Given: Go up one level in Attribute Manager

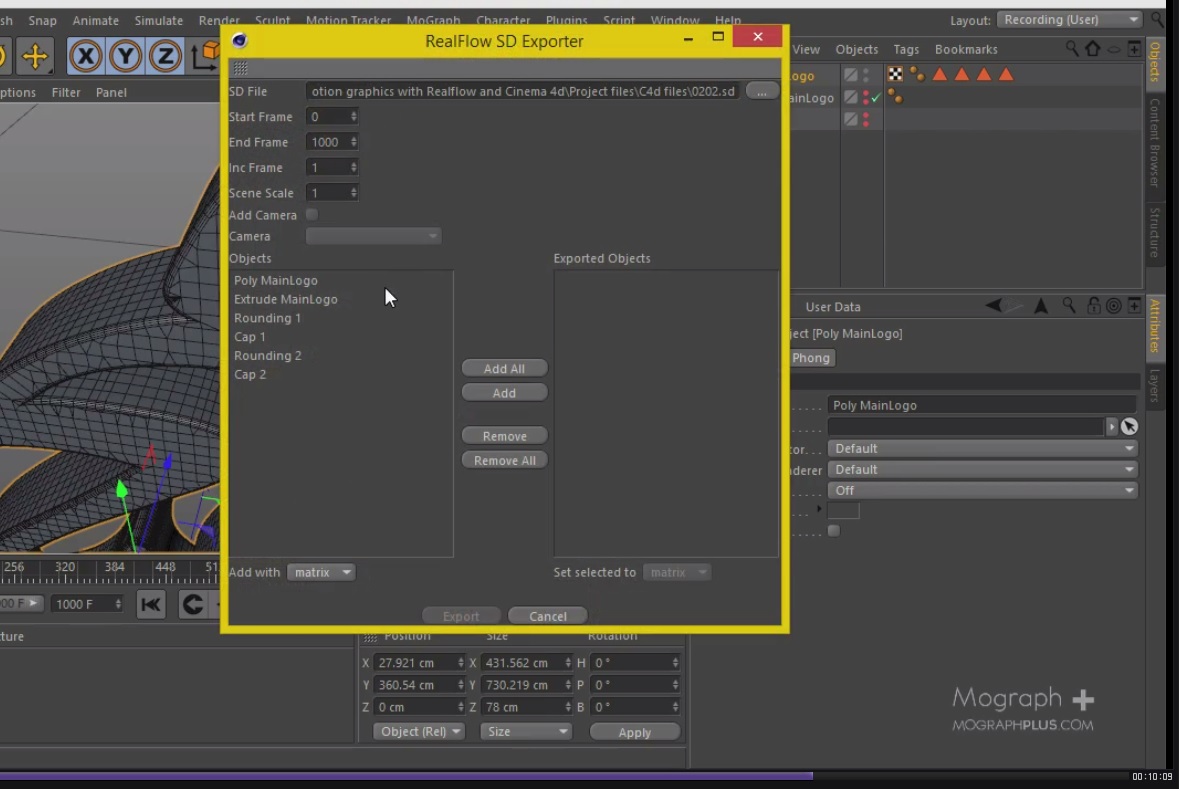Looking at the screenshot, I should [x=1041, y=305].
